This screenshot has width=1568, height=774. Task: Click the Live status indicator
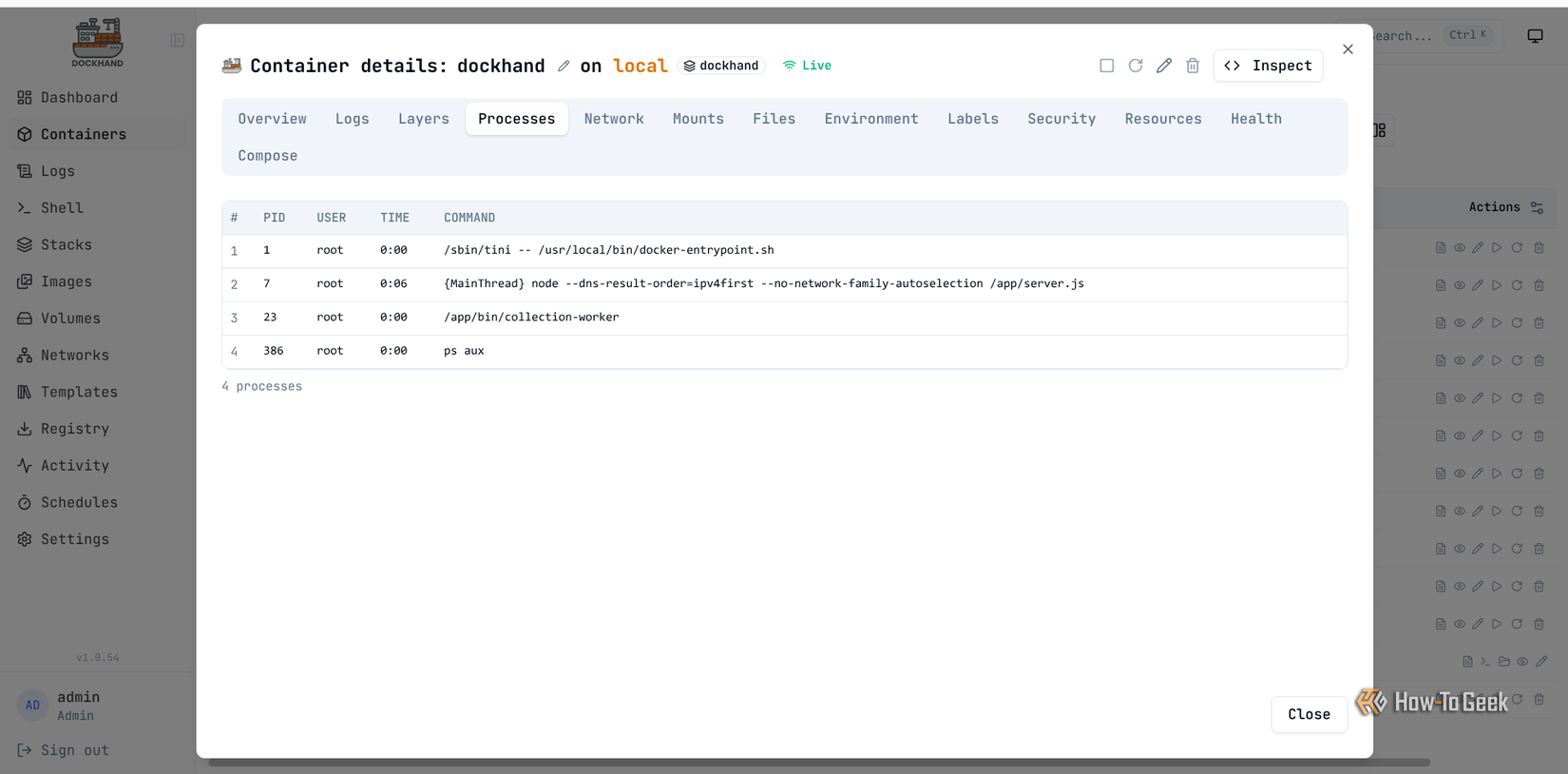pyautogui.click(x=807, y=66)
